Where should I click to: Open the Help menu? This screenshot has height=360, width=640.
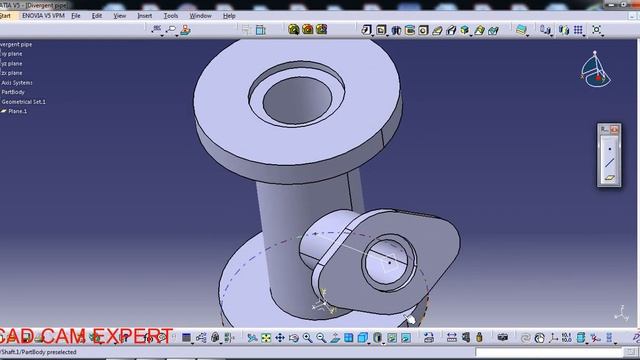click(229, 16)
